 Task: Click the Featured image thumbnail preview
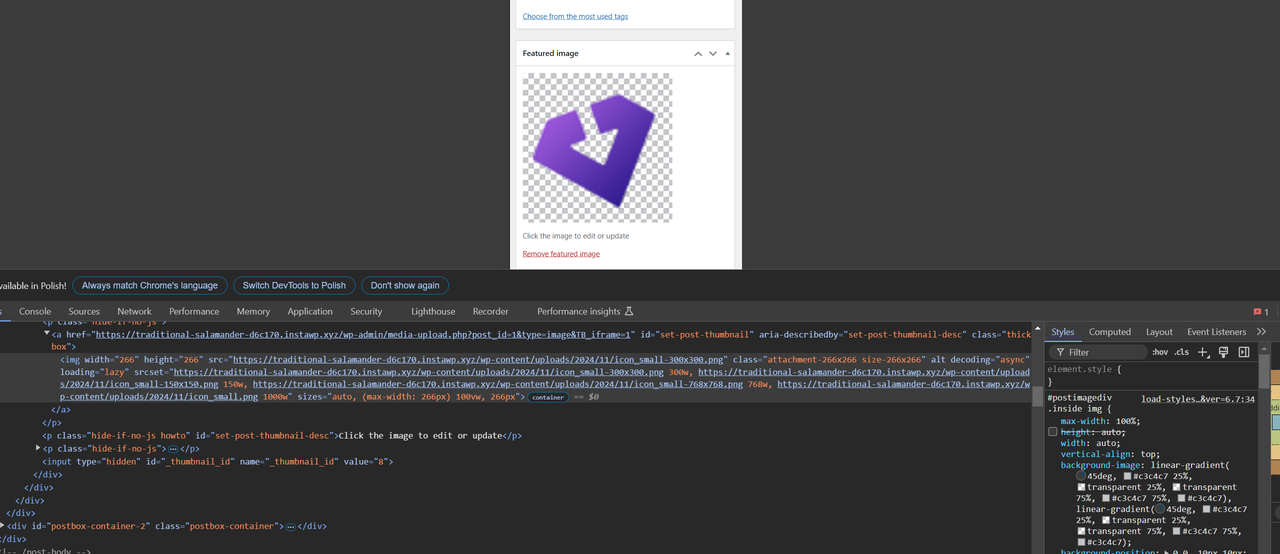coord(597,147)
